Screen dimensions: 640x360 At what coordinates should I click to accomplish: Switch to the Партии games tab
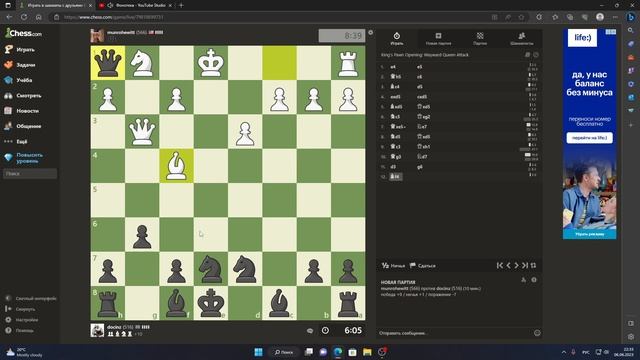480,39
